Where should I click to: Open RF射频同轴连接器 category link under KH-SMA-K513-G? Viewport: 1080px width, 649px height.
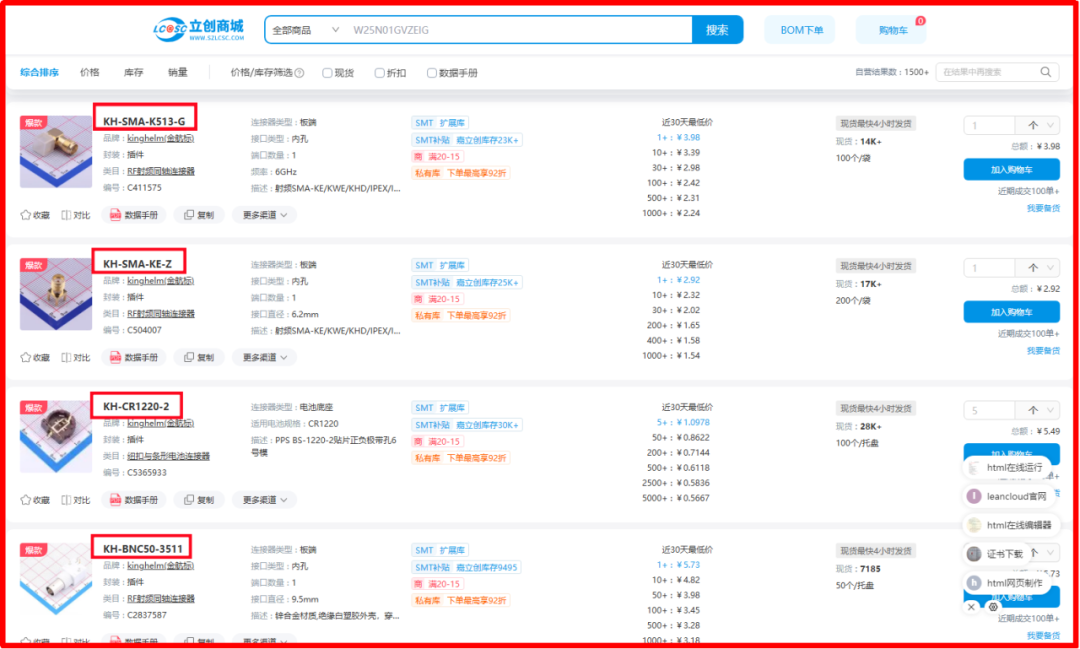(x=161, y=172)
